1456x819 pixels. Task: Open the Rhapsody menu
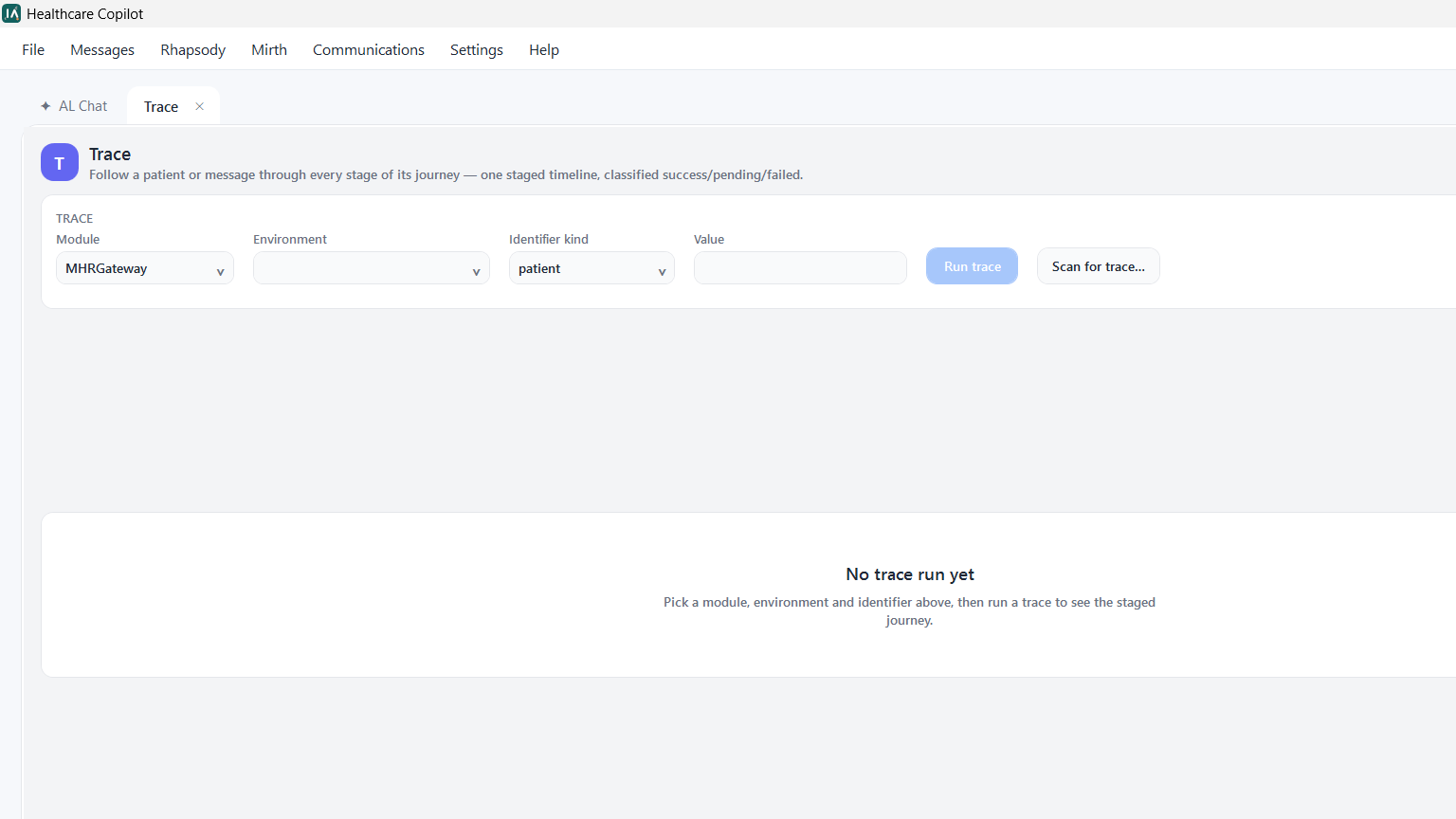pos(193,49)
